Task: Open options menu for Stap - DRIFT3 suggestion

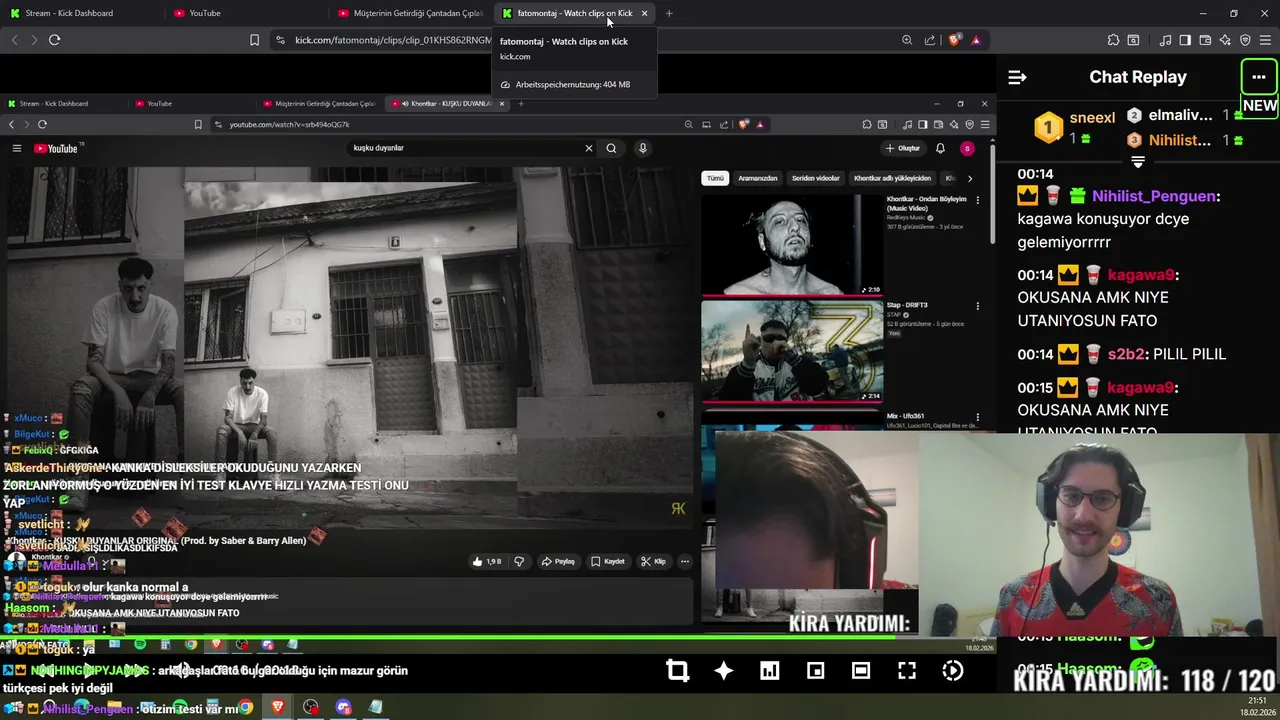Action: (x=977, y=306)
